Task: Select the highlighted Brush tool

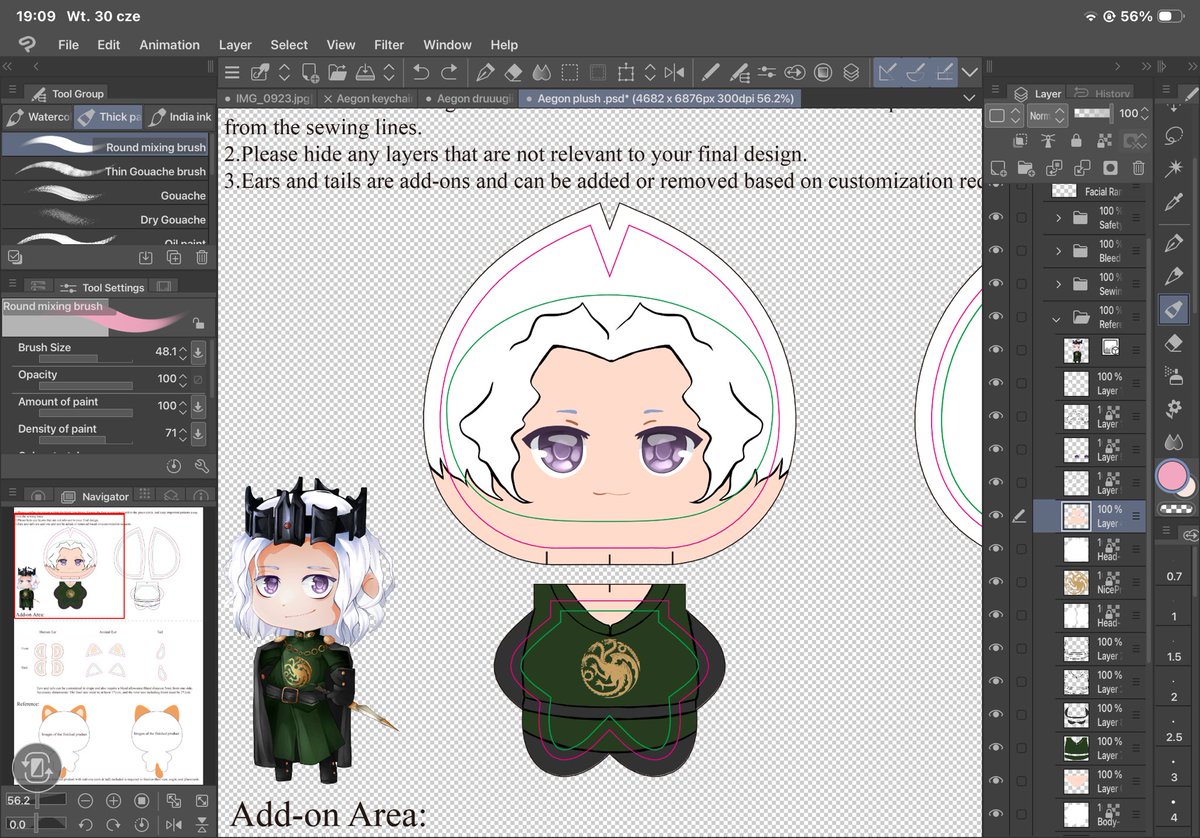Action: point(1174,309)
